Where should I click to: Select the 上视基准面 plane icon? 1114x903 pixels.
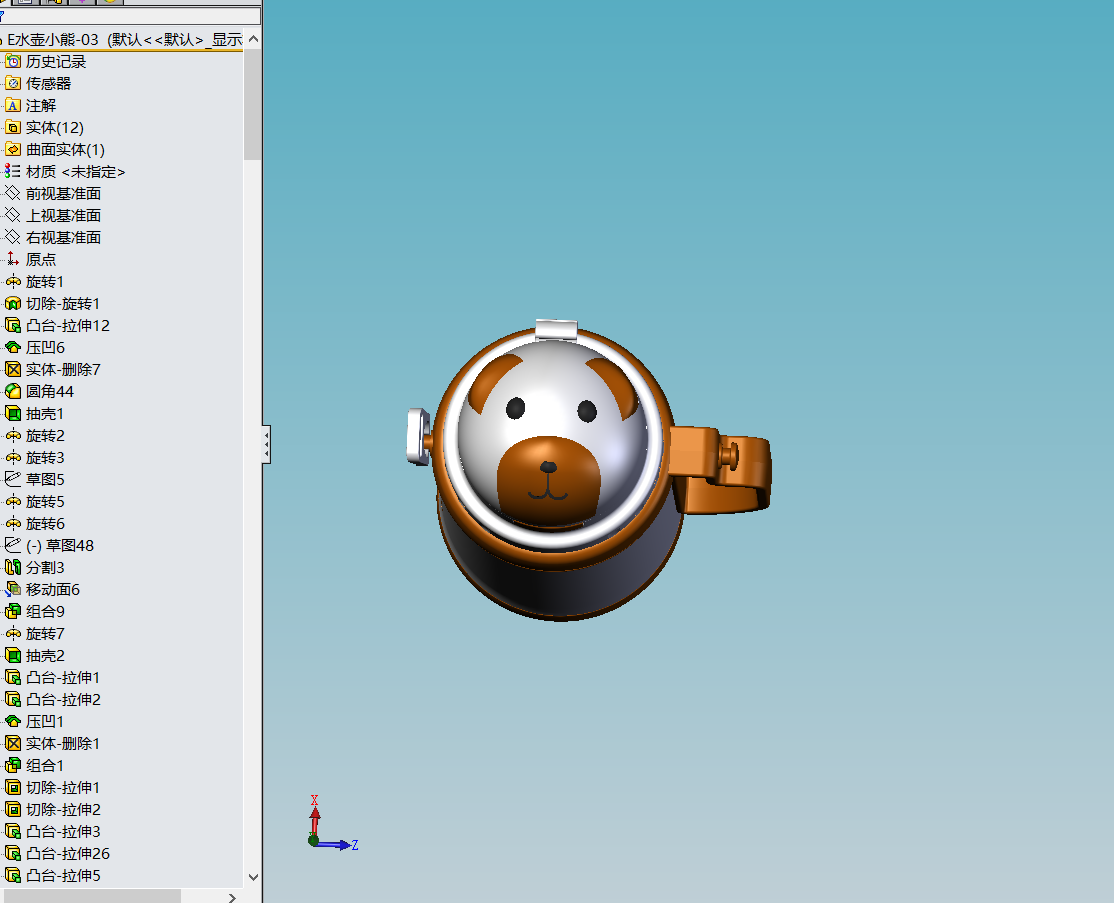[13, 215]
